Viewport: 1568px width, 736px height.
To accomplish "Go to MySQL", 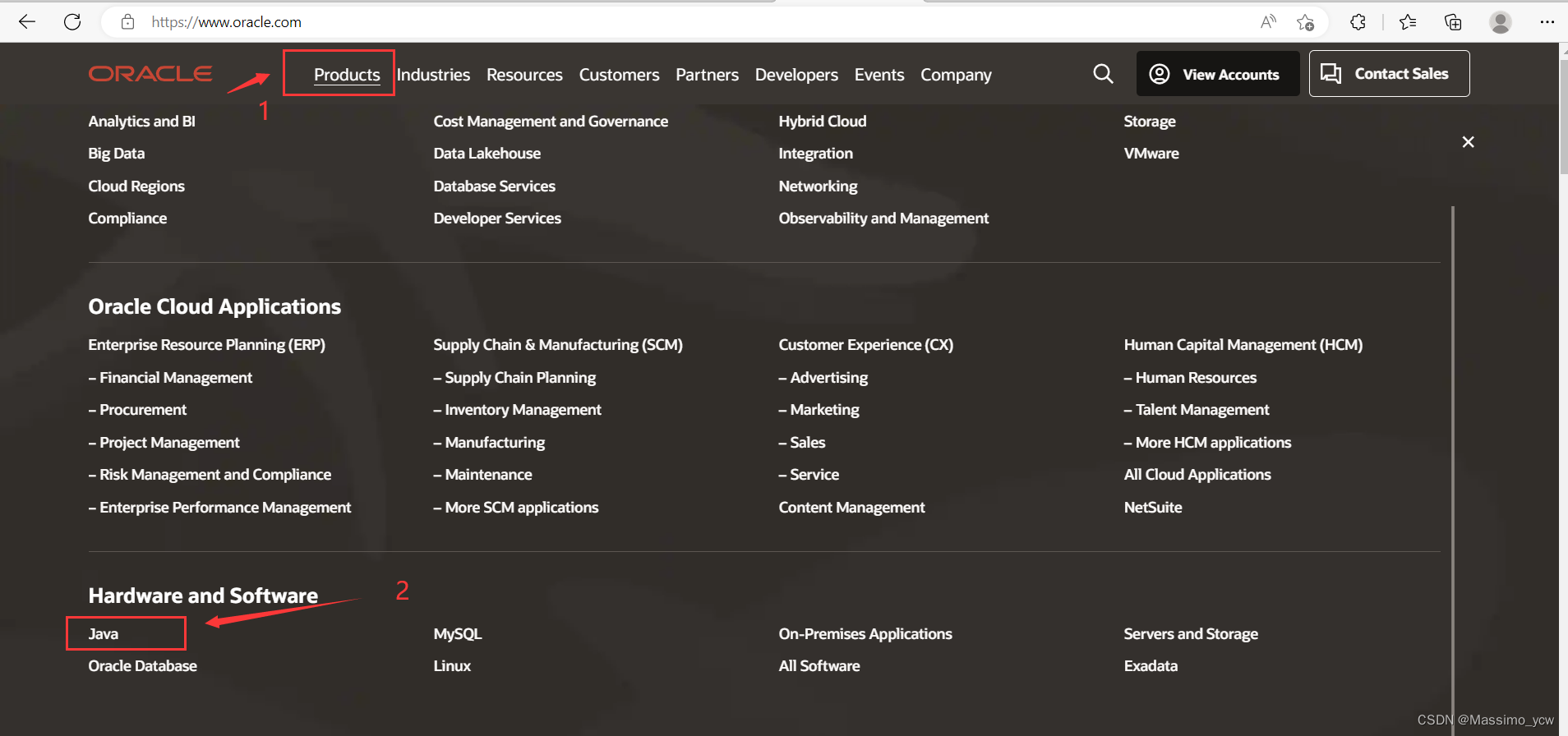I will coord(458,634).
